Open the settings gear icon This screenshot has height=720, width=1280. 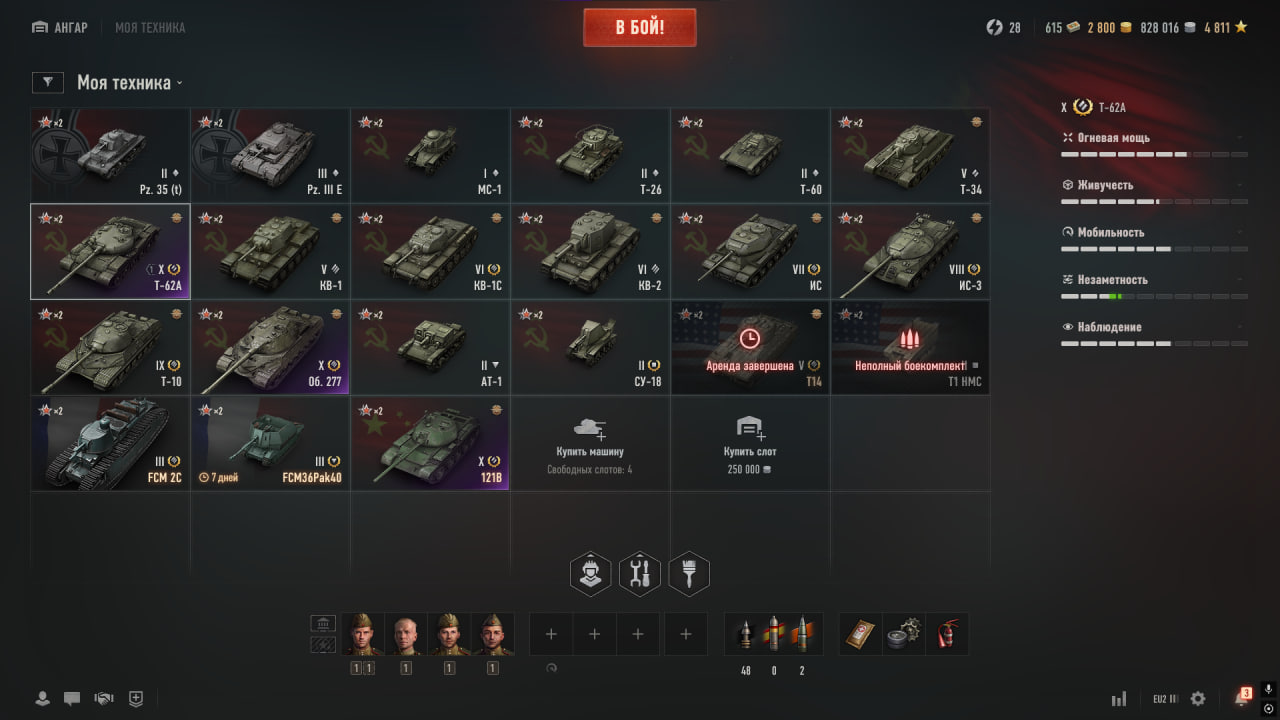pyautogui.click(x=1198, y=699)
